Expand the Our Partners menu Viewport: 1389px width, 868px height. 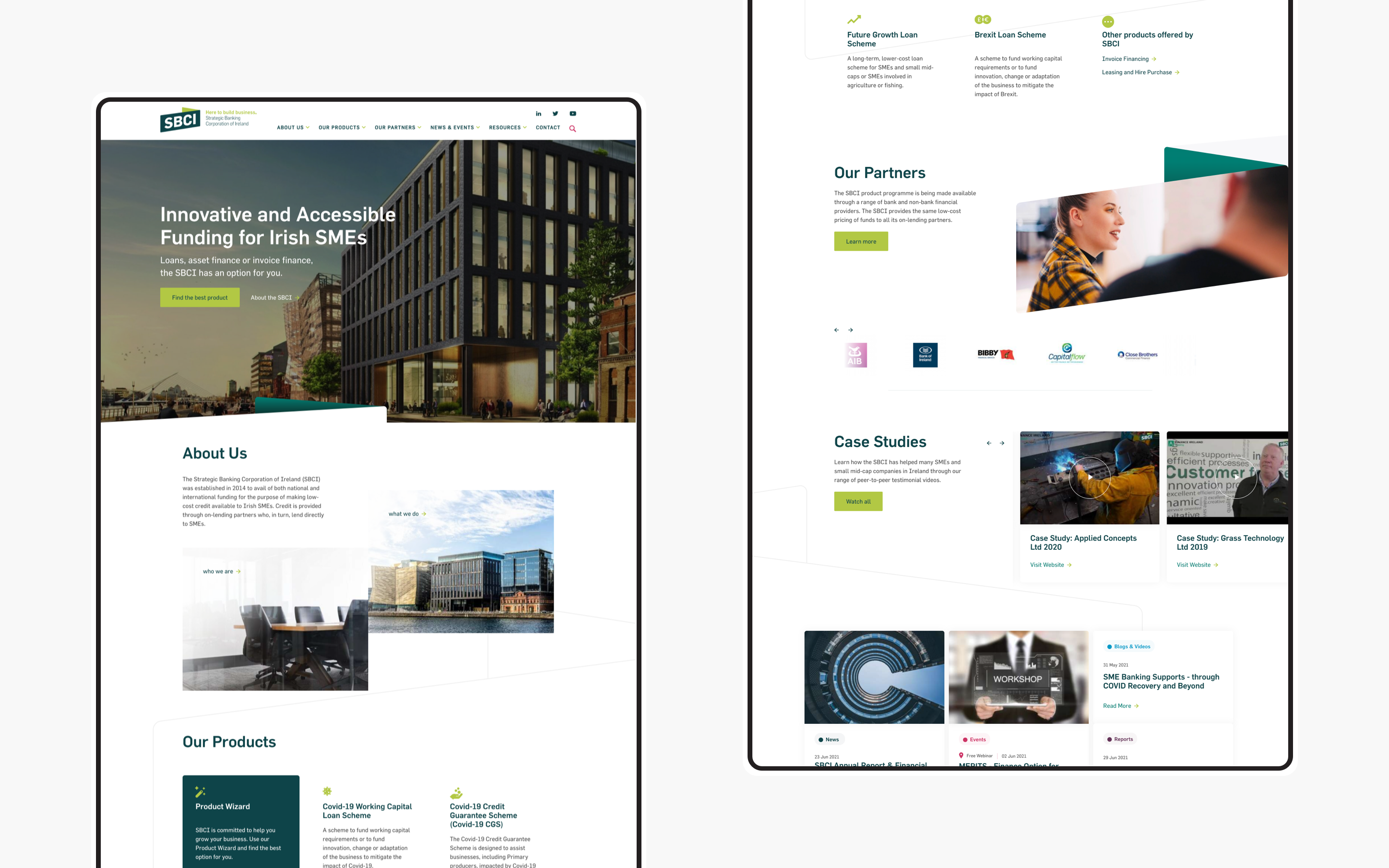click(x=398, y=127)
